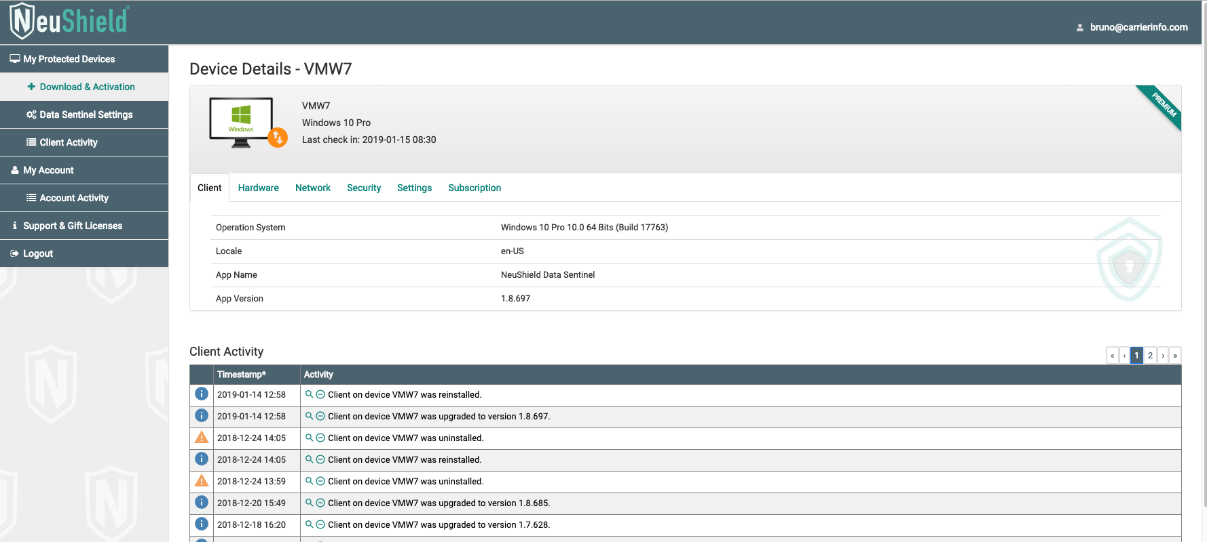Click warning triangle of 14:05 uninstalled row

201,437
